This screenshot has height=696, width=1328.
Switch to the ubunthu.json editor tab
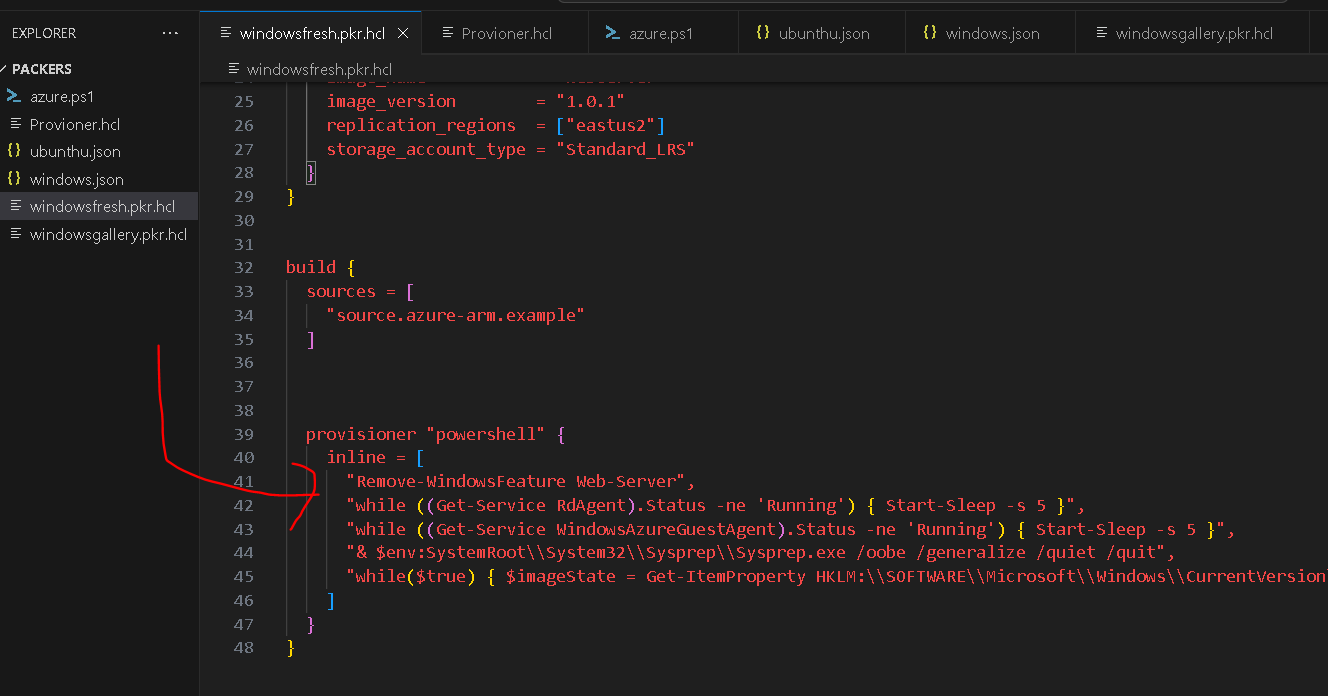[824, 33]
